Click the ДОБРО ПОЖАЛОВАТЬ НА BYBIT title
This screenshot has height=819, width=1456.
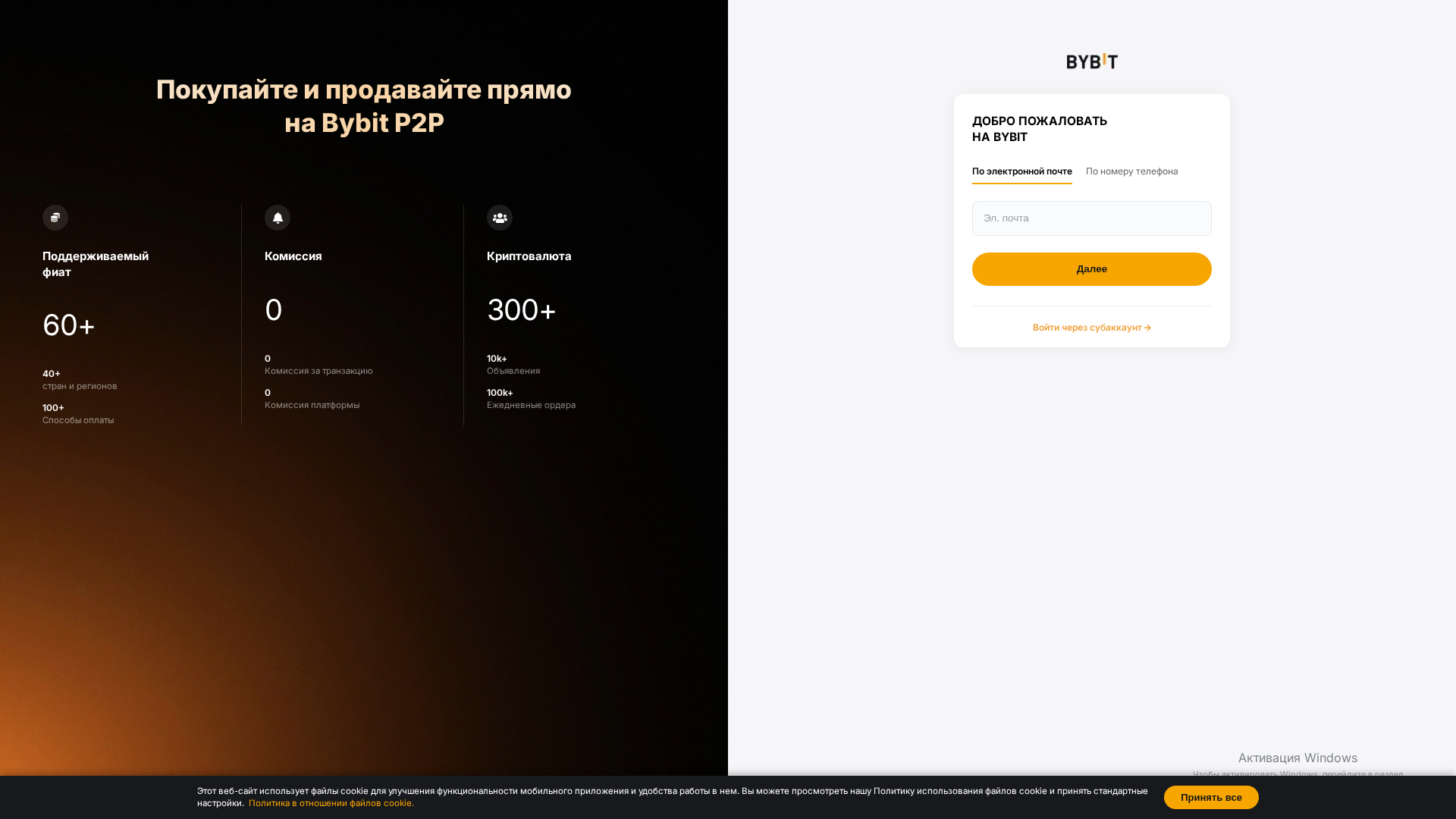point(1040,129)
